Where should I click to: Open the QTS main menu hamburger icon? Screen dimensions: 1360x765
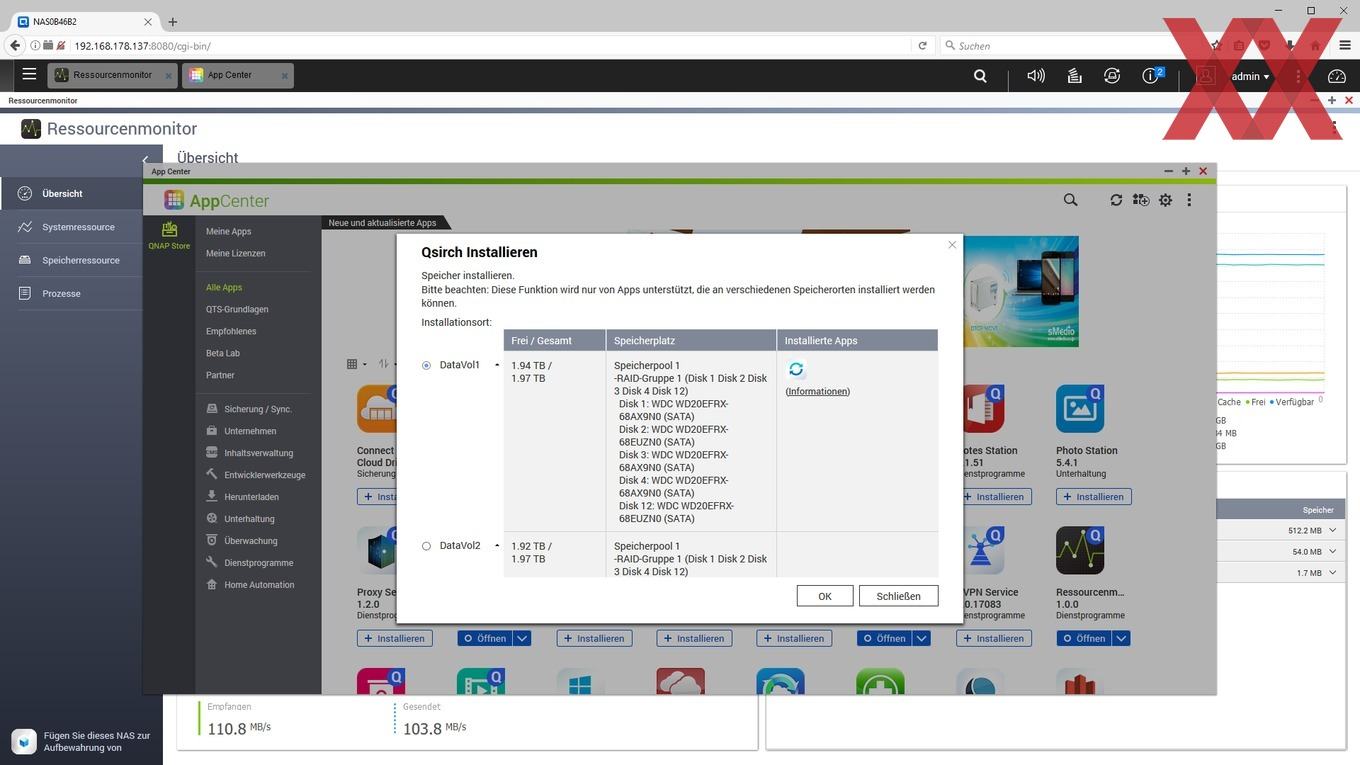pos(29,75)
